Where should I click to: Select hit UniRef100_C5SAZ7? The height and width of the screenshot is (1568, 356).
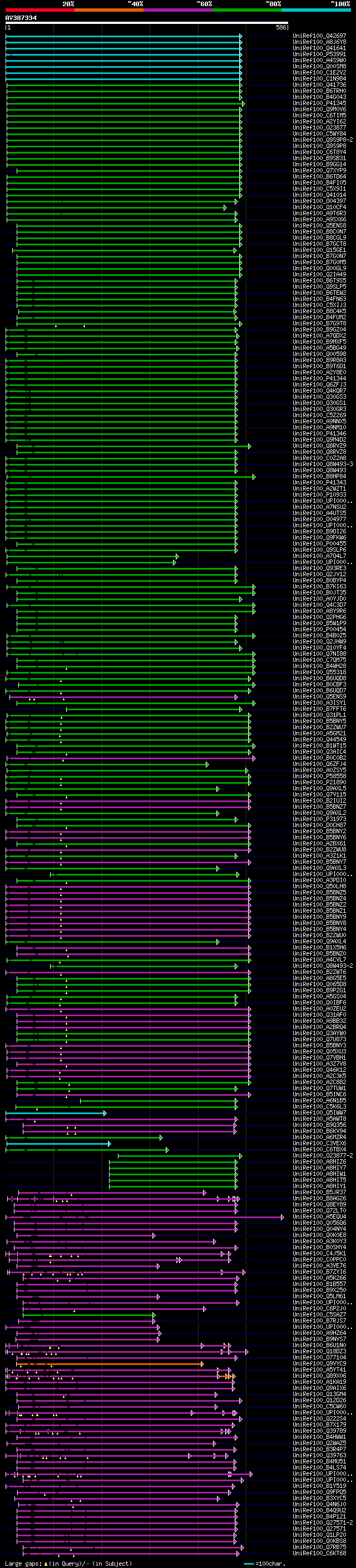[319, 1314]
